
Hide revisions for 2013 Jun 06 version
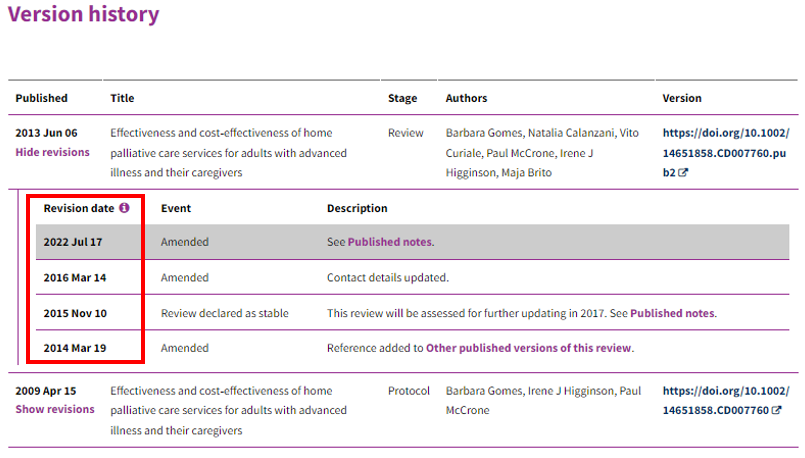pyautogui.click(x=52, y=152)
